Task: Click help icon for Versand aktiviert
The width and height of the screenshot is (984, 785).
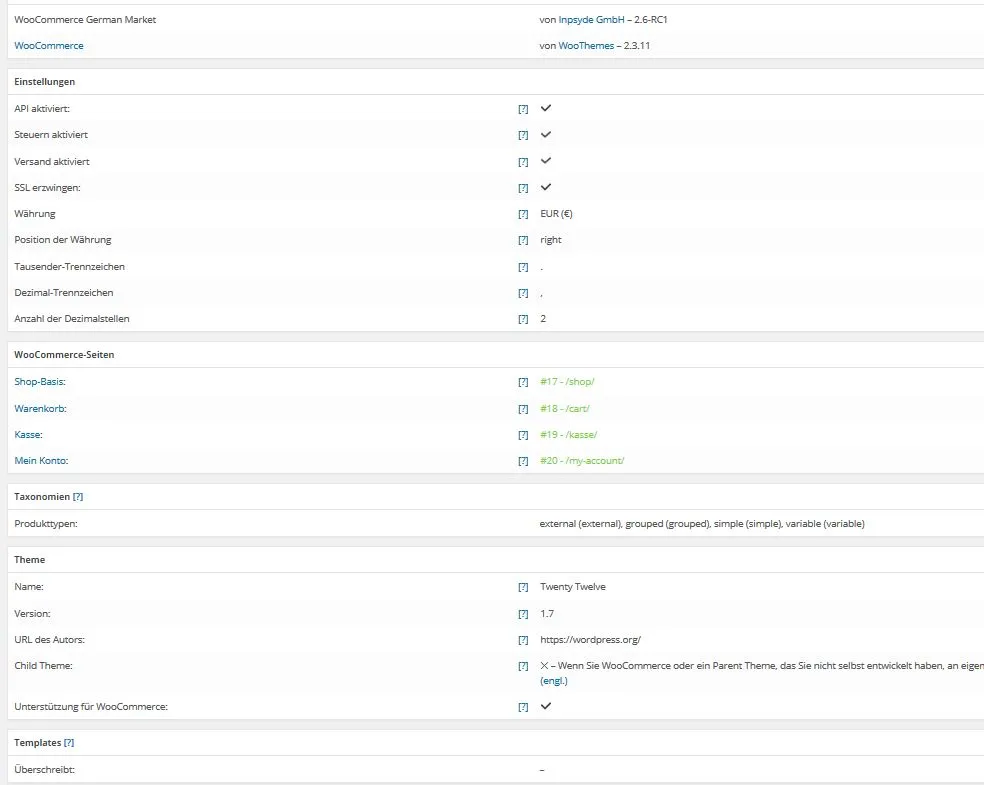Action: pos(523,162)
